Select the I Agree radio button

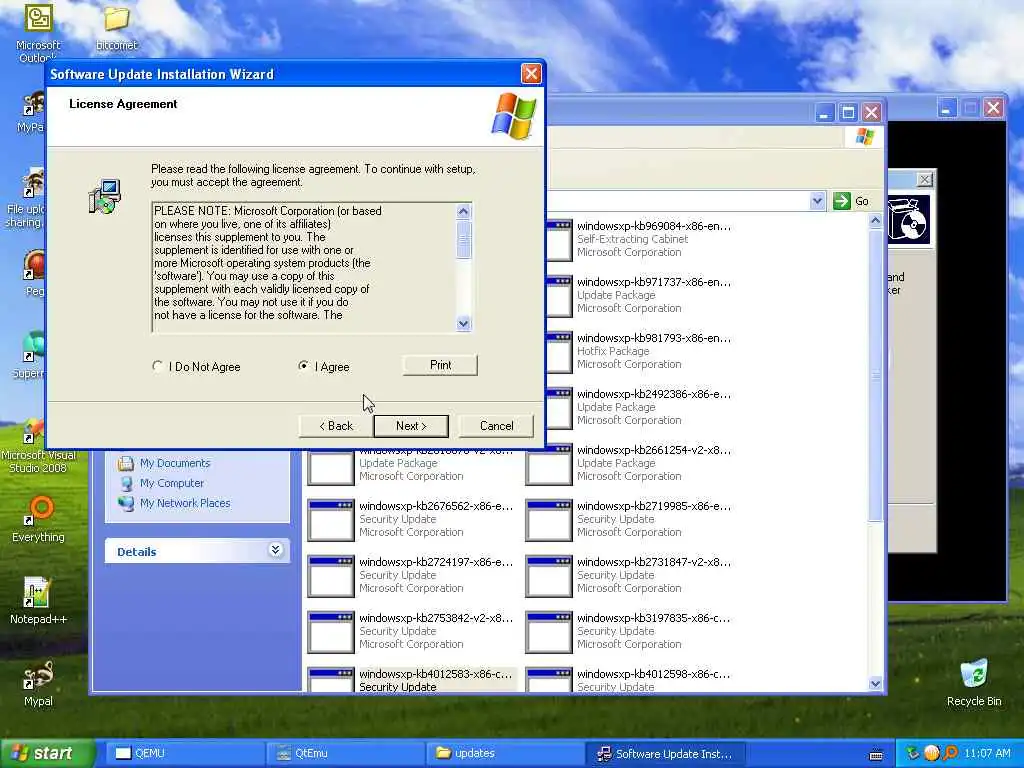tap(304, 366)
